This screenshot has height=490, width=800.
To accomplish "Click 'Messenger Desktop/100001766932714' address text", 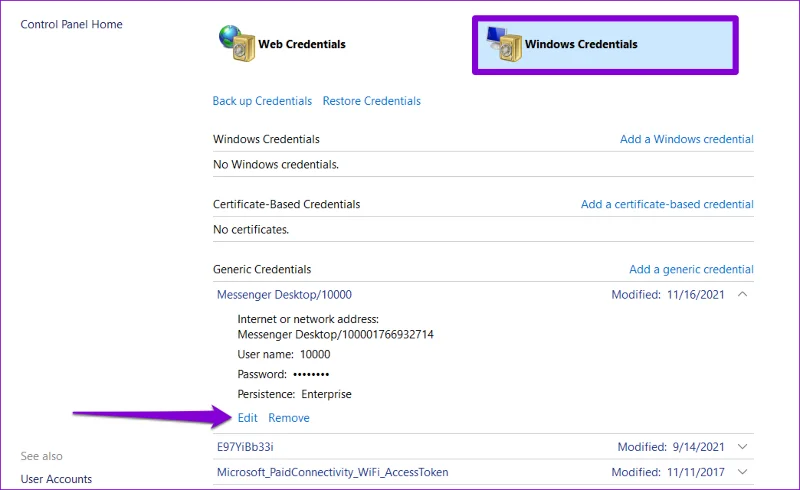I will click(336, 335).
